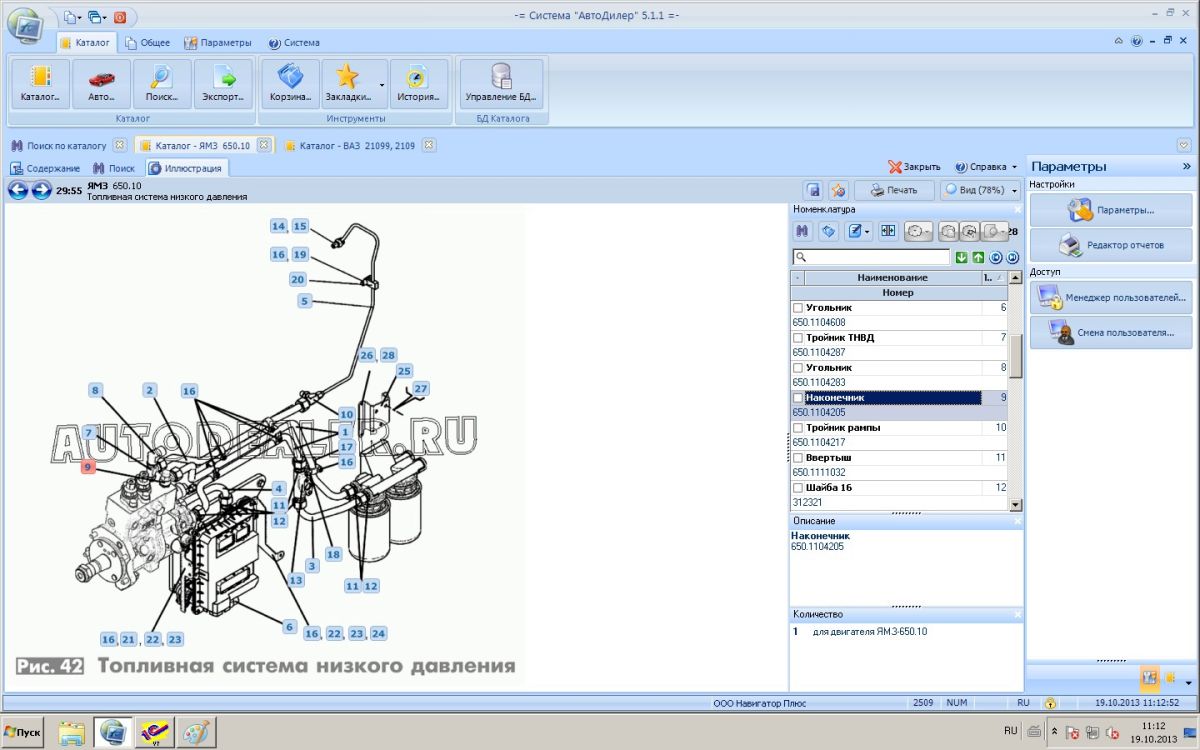Open Поиск search from the ribbon

tap(162, 84)
